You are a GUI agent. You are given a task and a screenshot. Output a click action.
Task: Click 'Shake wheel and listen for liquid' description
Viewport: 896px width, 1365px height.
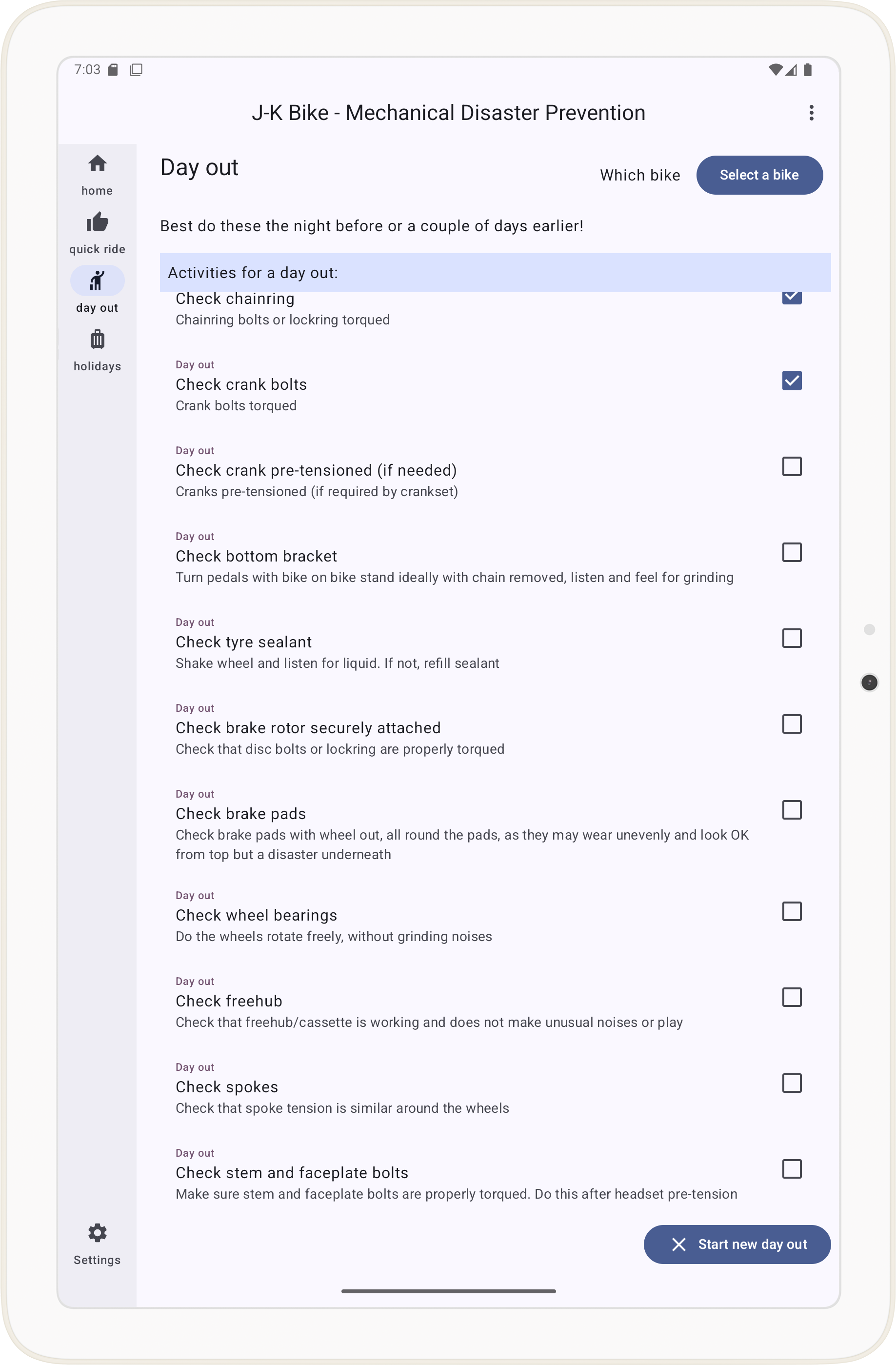pos(337,663)
